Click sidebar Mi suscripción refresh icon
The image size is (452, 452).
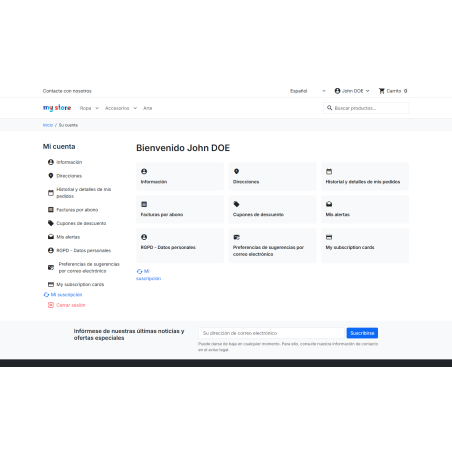[x=46, y=295]
